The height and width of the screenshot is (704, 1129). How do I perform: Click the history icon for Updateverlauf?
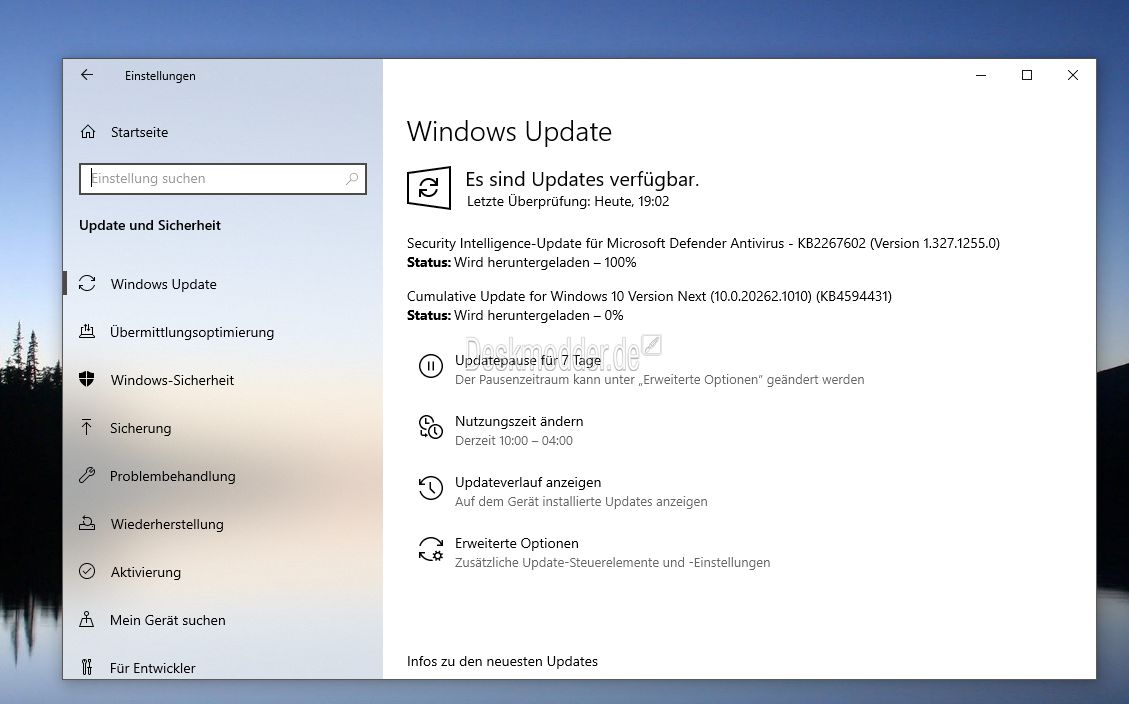pyautogui.click(x=431, y=488)
